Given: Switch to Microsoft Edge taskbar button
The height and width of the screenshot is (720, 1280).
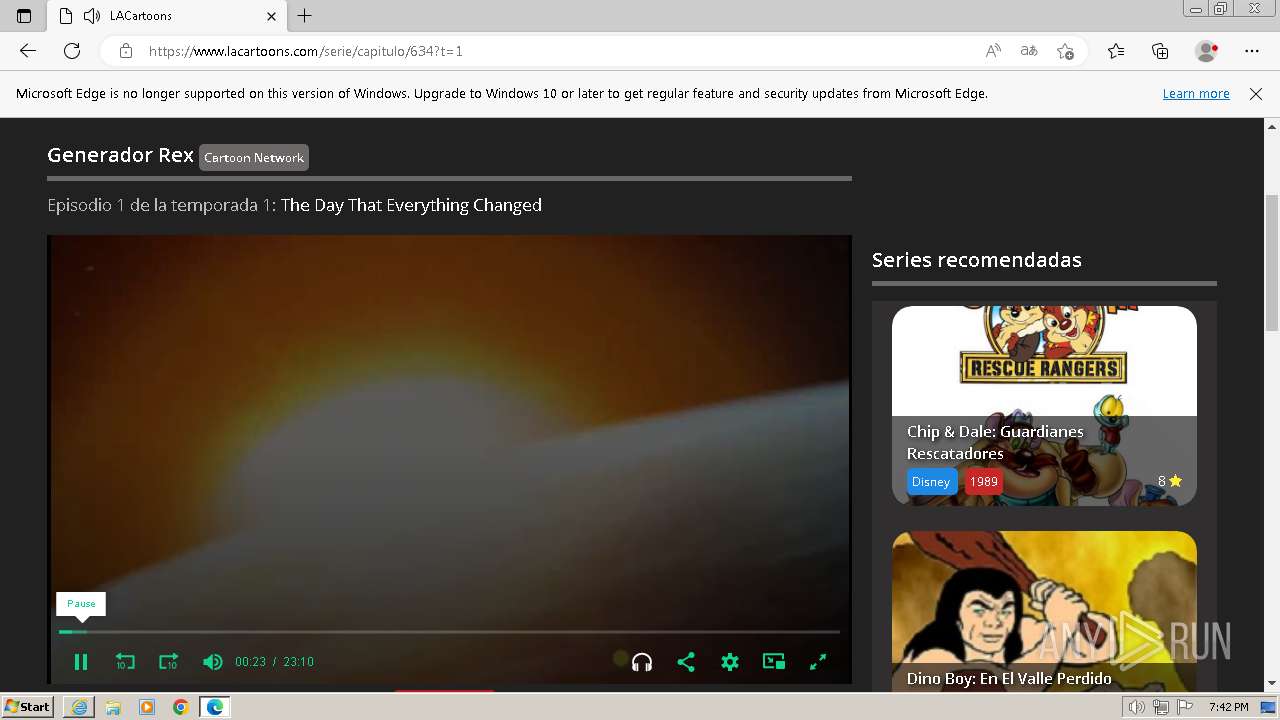Looking at the screenshot, I should 215,707.
